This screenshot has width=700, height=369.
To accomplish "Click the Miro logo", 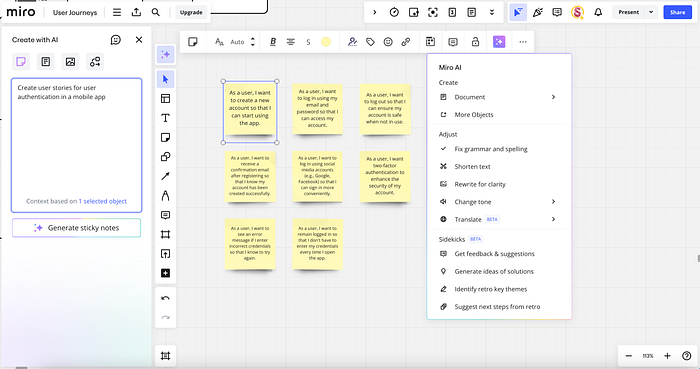I will [21, 12].
